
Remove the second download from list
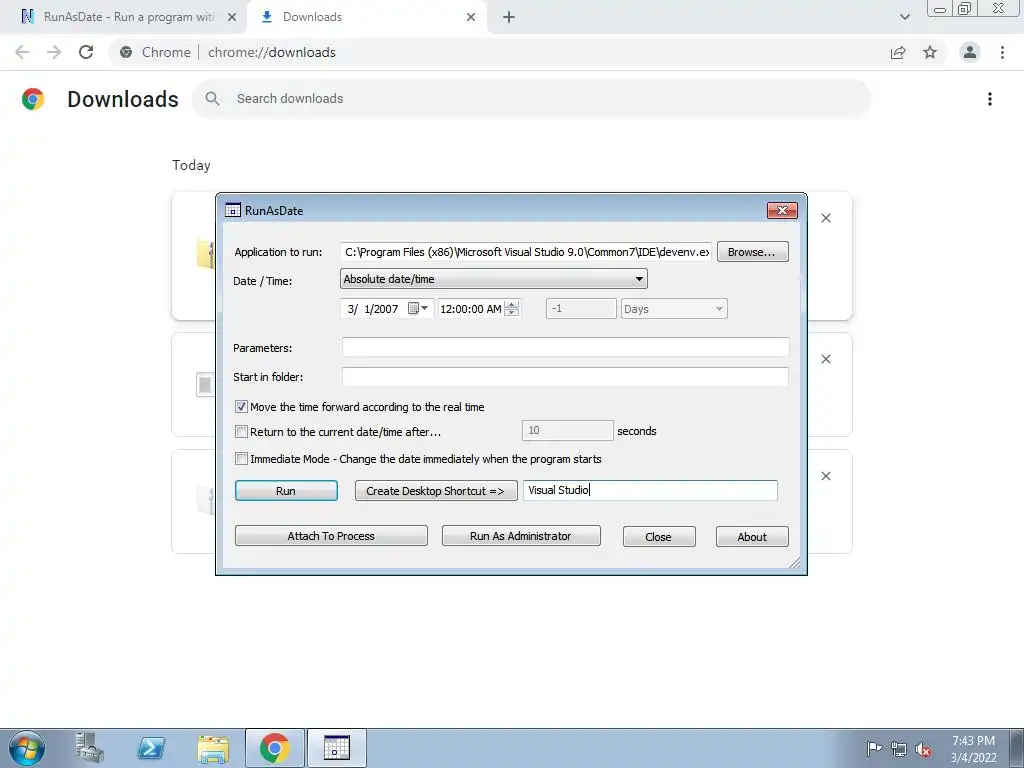point(826,359)
